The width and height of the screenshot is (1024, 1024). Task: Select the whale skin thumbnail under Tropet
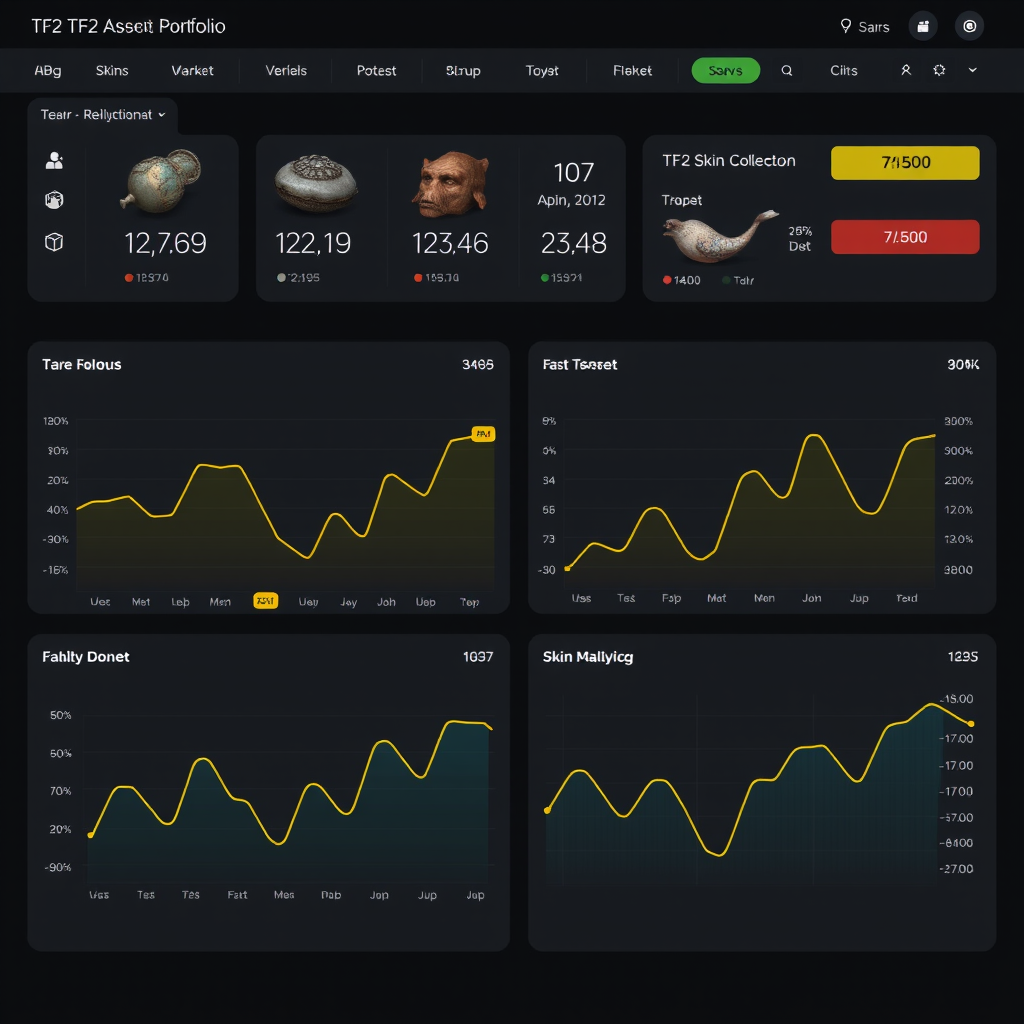tap(720, 236)
